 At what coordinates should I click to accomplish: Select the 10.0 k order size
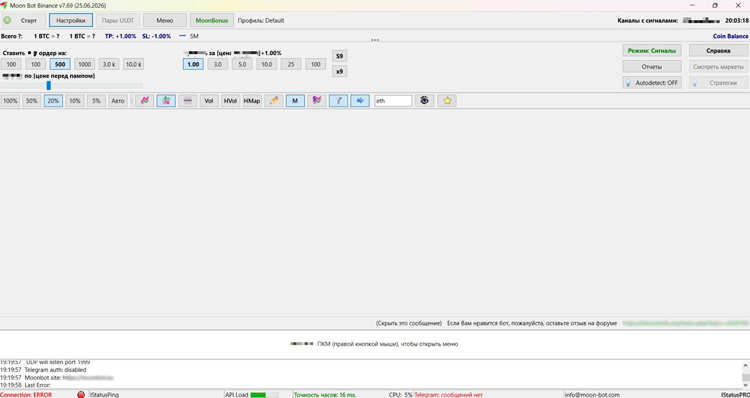(133, 64)
